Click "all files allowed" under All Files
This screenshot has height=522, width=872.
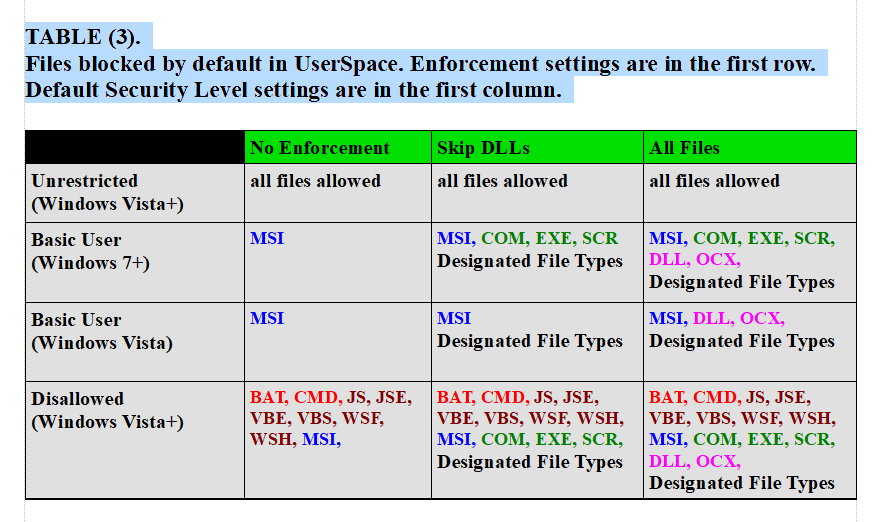coord(714,181)
